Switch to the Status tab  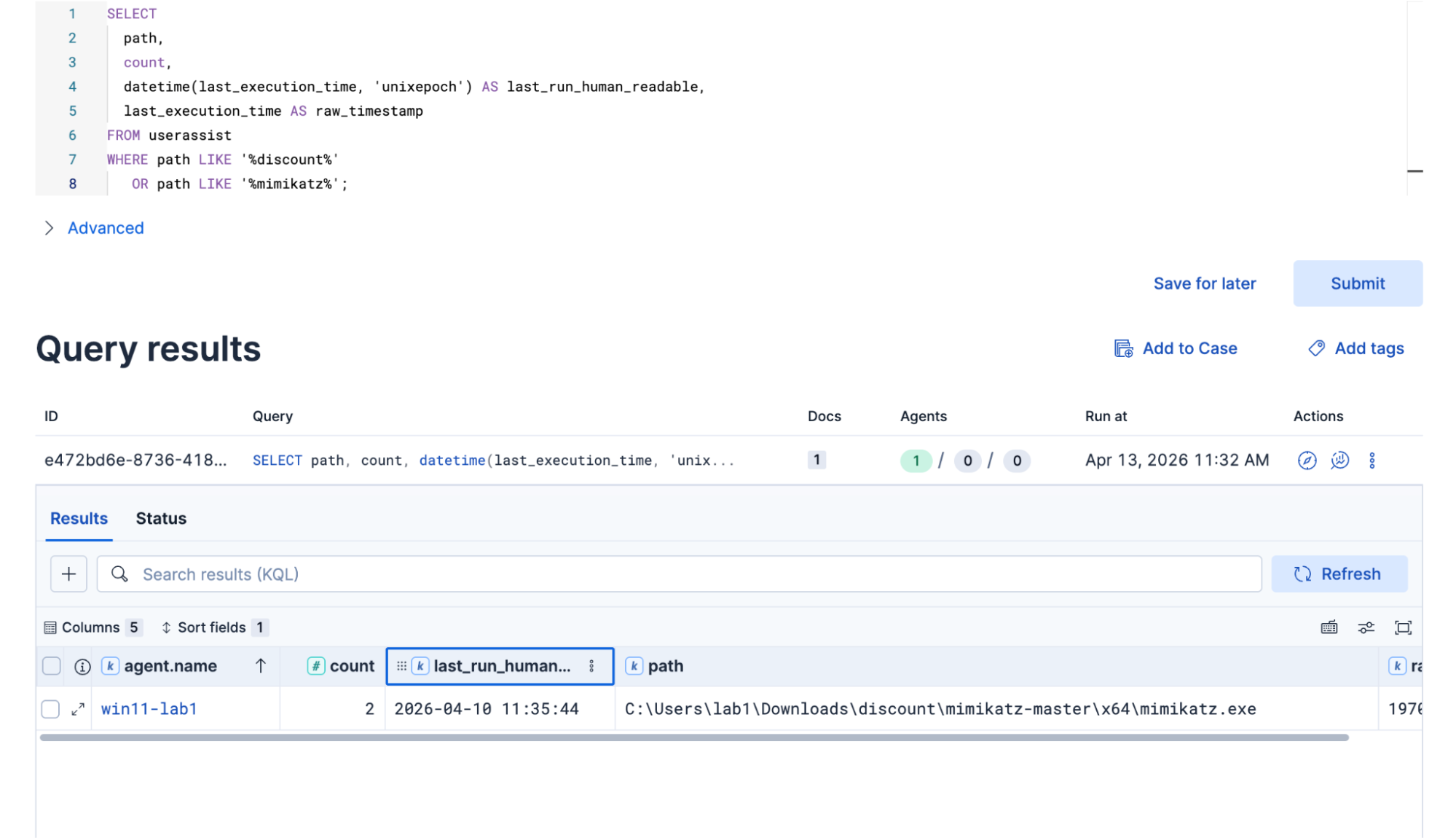coord(161,519)
